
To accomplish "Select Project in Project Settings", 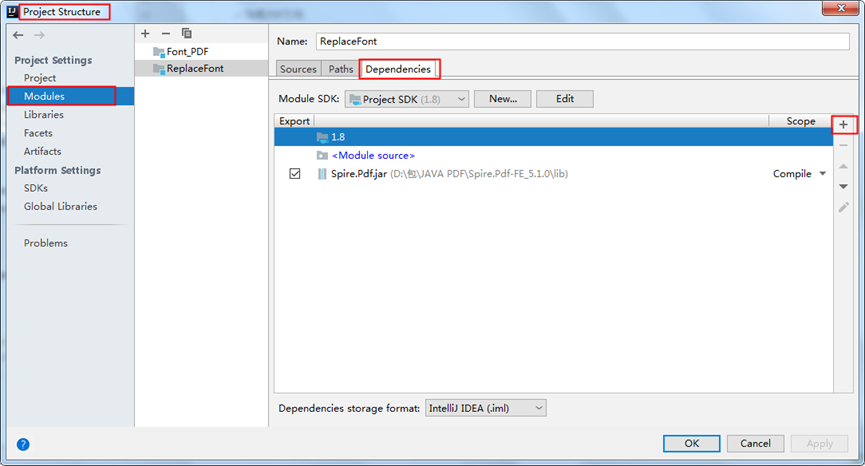I will (x=40, y=78).
